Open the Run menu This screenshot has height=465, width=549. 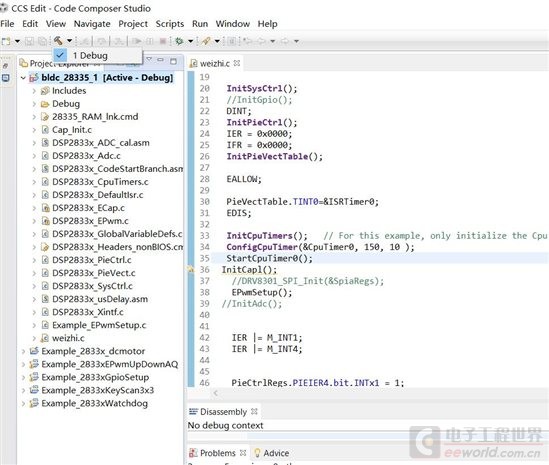[200, 24]
